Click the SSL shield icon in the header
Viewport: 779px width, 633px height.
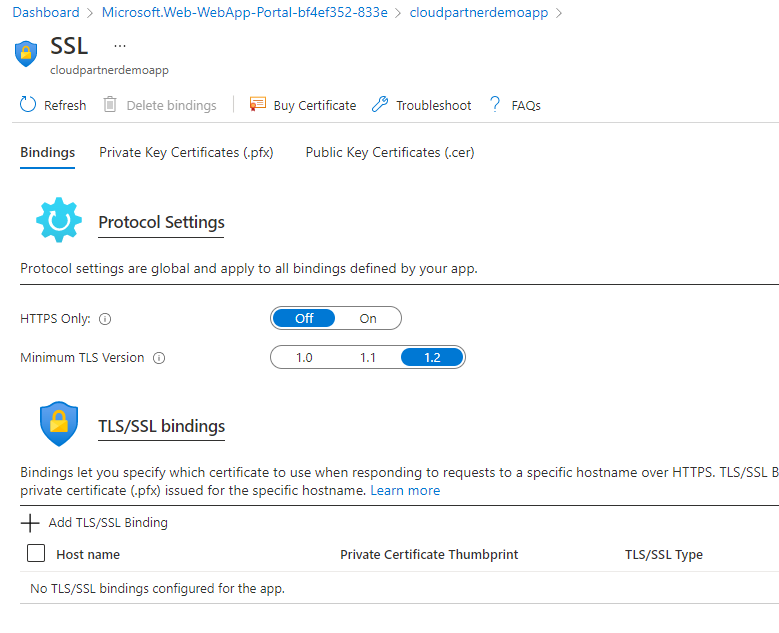[x=27, y=53]
